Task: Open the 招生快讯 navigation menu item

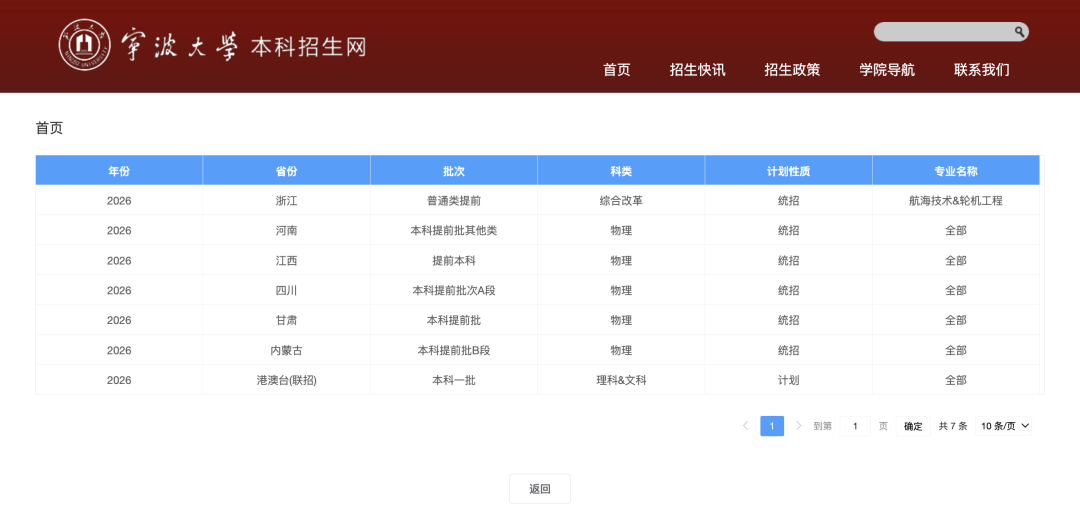Action: (x=697, y=70)
